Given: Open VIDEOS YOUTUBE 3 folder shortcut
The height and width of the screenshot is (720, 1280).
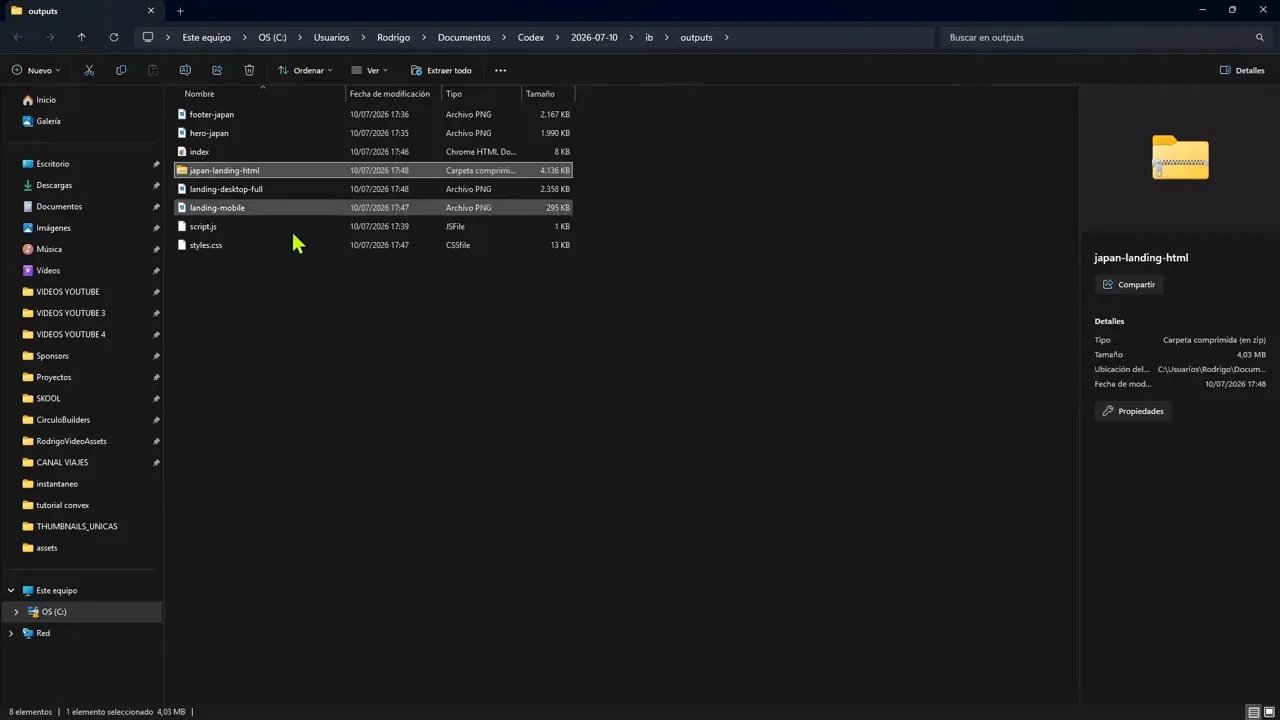Looking at the screenshot, I should (x=70, y=313).
